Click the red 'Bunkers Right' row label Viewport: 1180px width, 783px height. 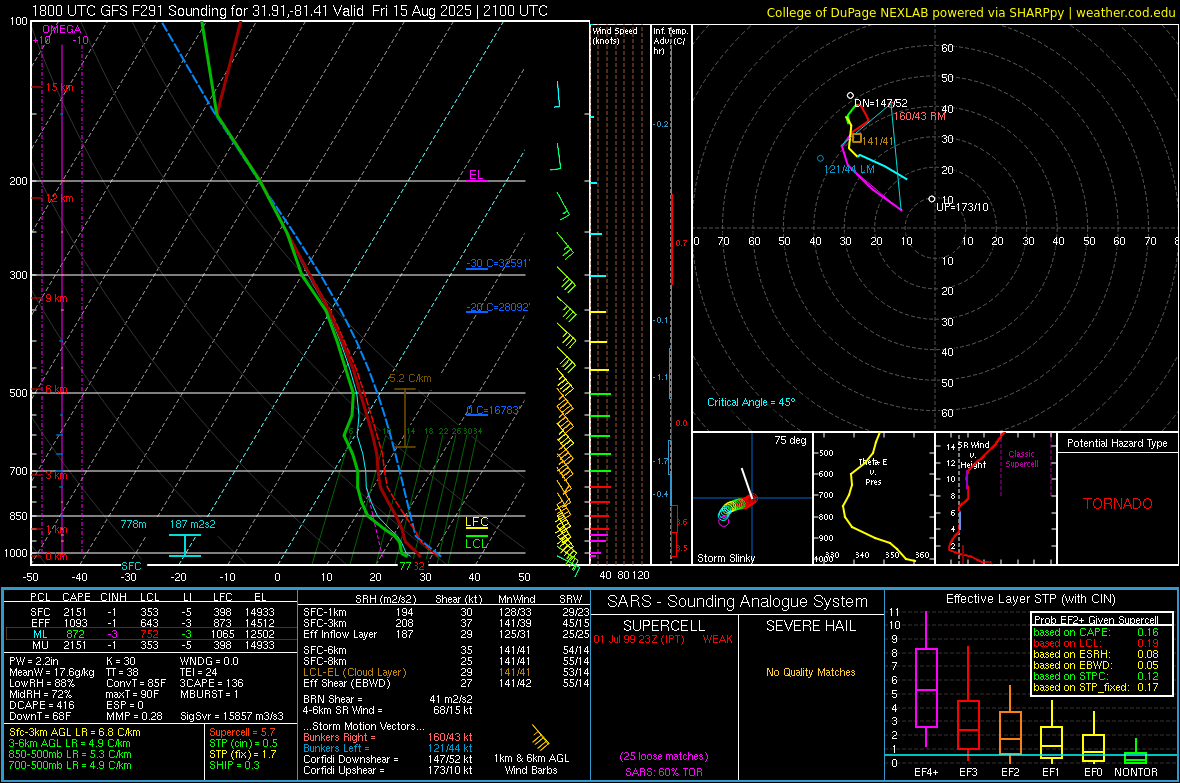339,738
